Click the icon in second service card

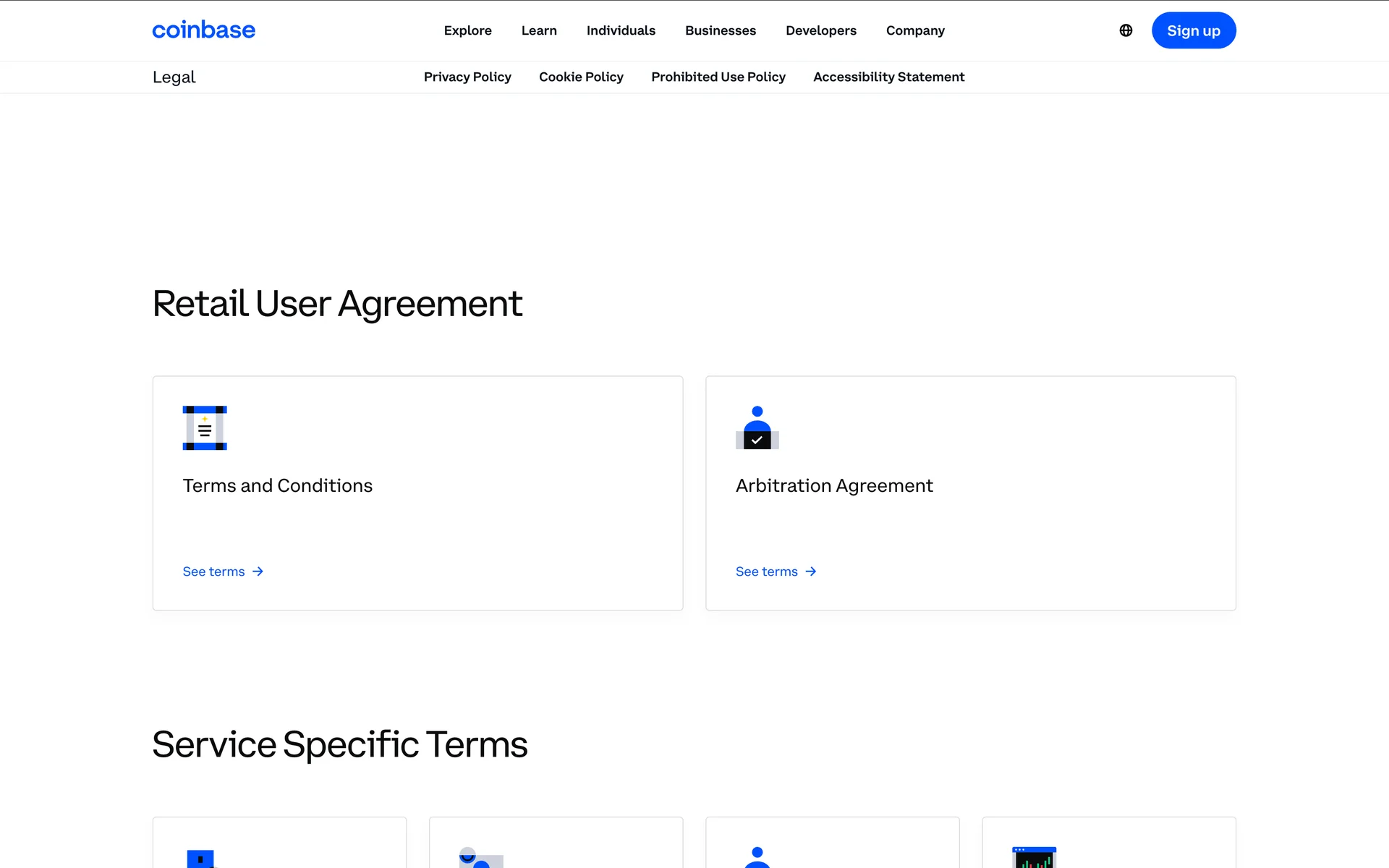[480, 858]
